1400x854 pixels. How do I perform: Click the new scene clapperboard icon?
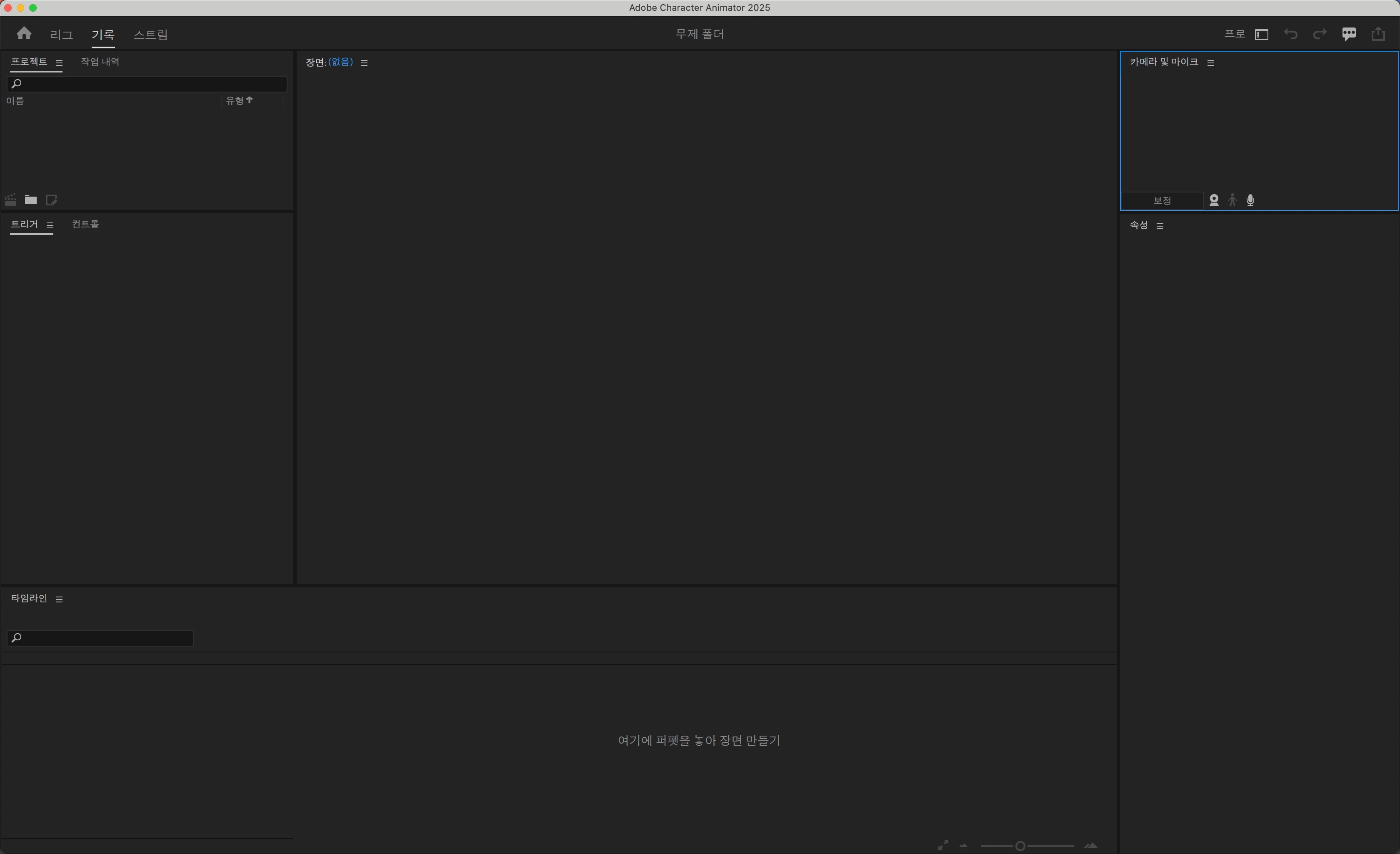click(11, 200)
